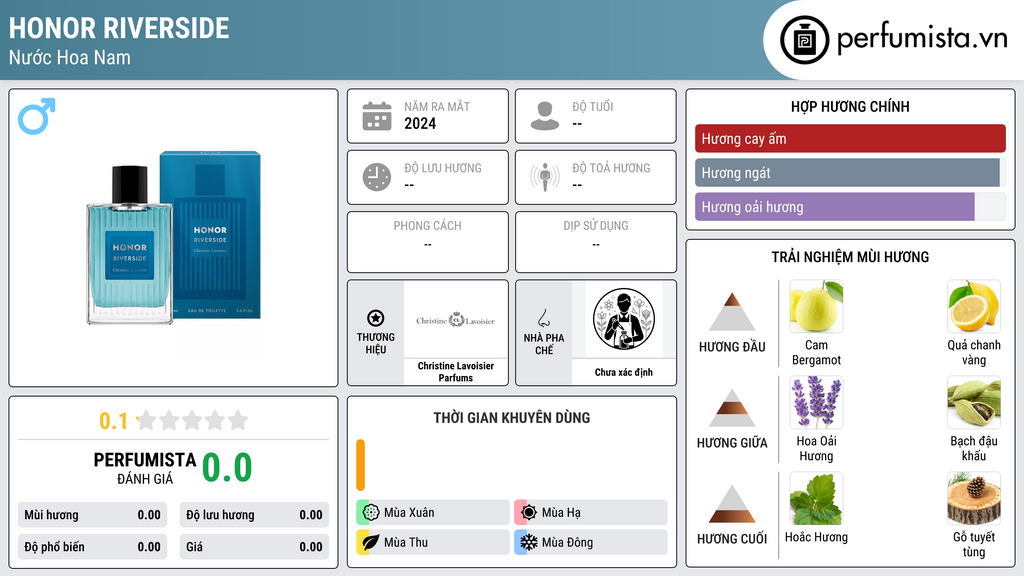
Task: Click the Christine Lavoisier Parfums brand name
Action: [455, 372]
